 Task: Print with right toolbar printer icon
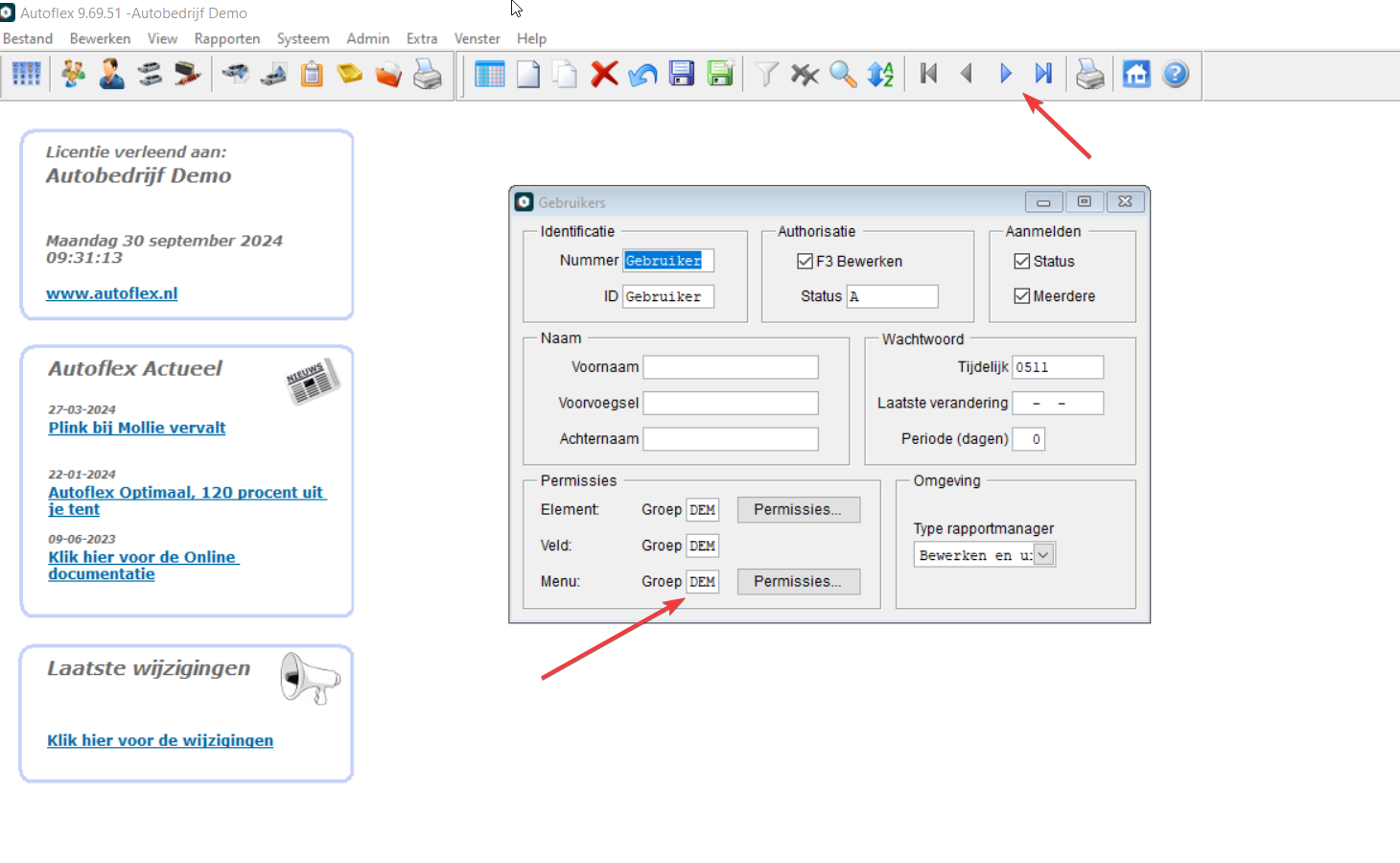point(1090,74)
